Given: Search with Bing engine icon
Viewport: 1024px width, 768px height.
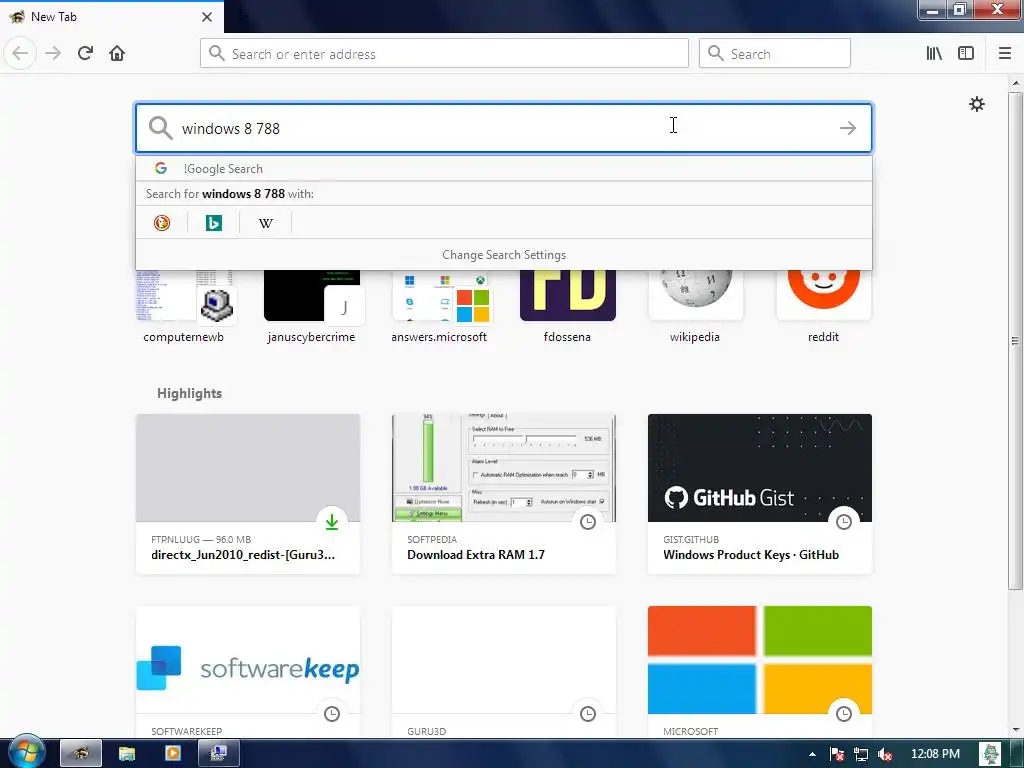Looking at the screenshot, I should (214, 223).
